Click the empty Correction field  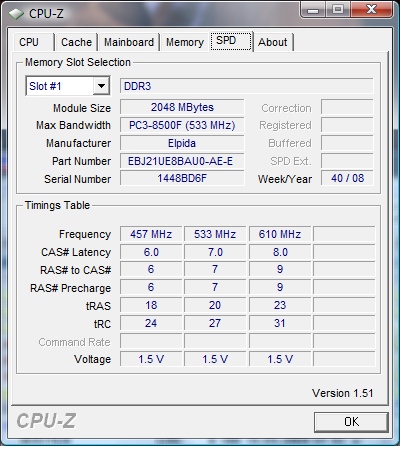pyautogui.click(x=347, y=107)
